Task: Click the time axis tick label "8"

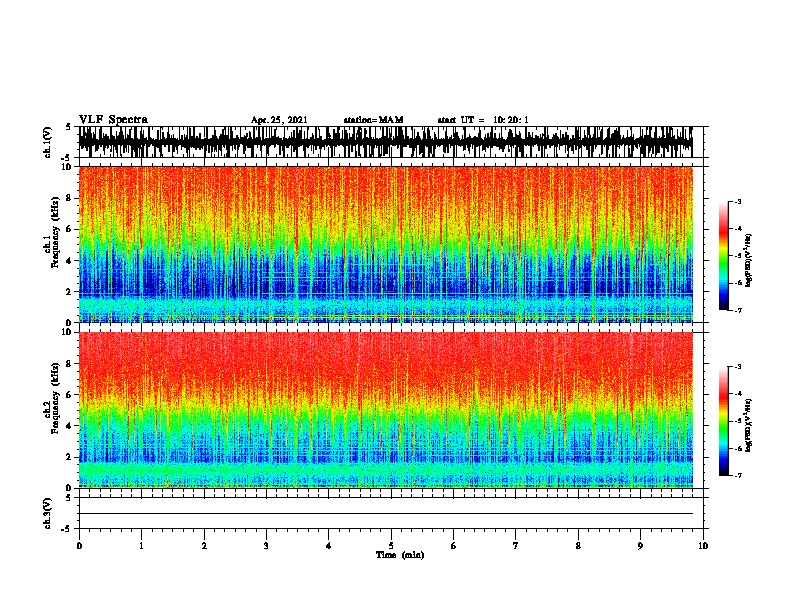Action: [578, 545]
